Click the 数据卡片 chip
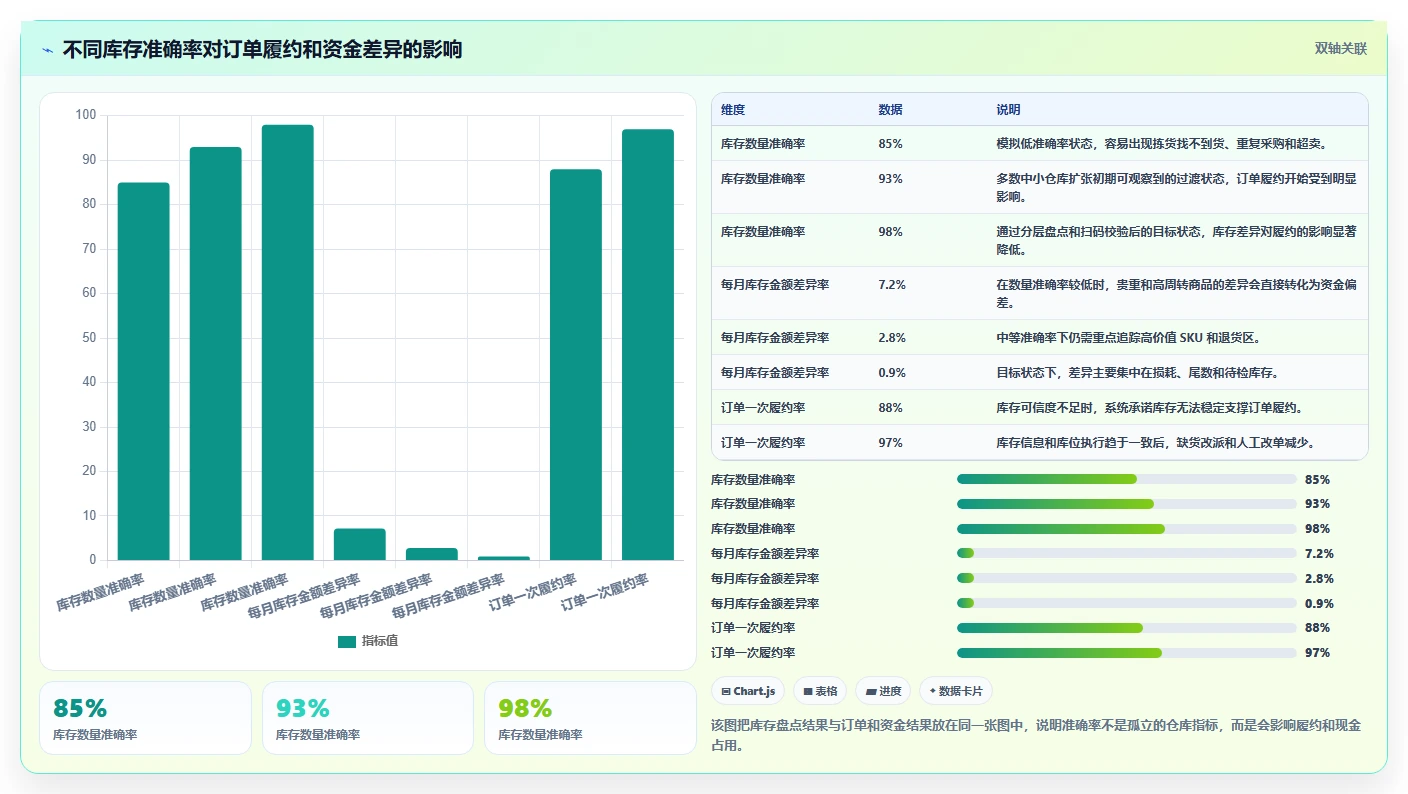 click(x=956, y=691)
